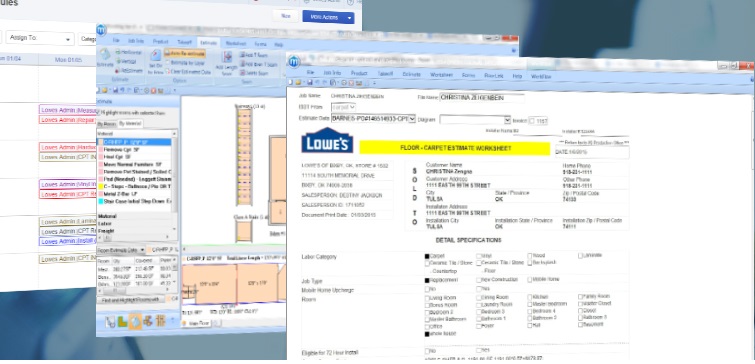Open the Estimate Data dropdown

click(x=373, y=118)
